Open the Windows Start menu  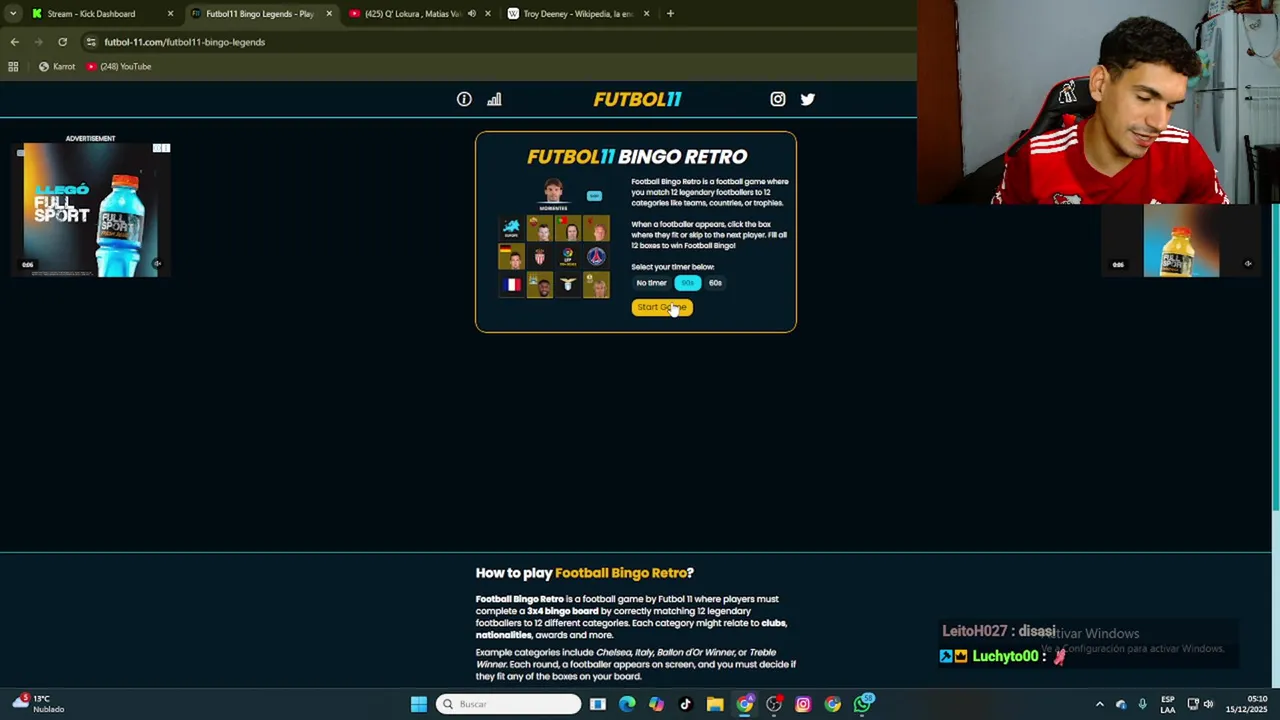[419, 704]
